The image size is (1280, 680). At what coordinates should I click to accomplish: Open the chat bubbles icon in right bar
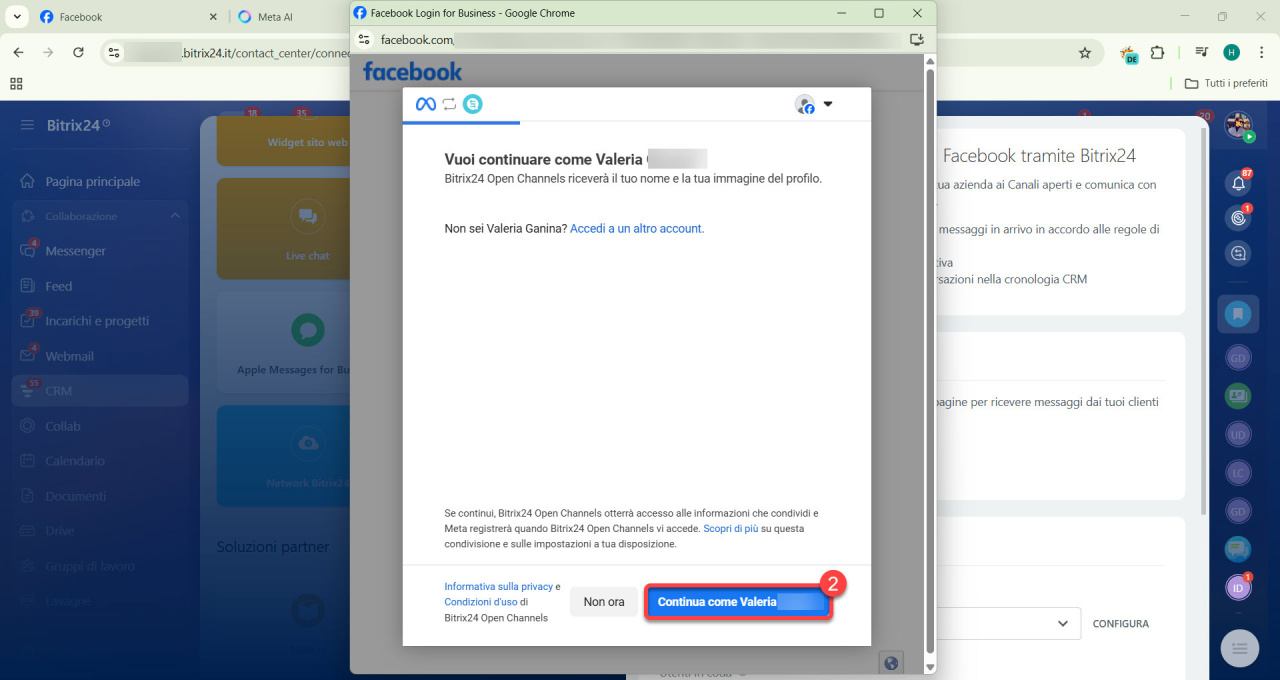[1238, 549]
